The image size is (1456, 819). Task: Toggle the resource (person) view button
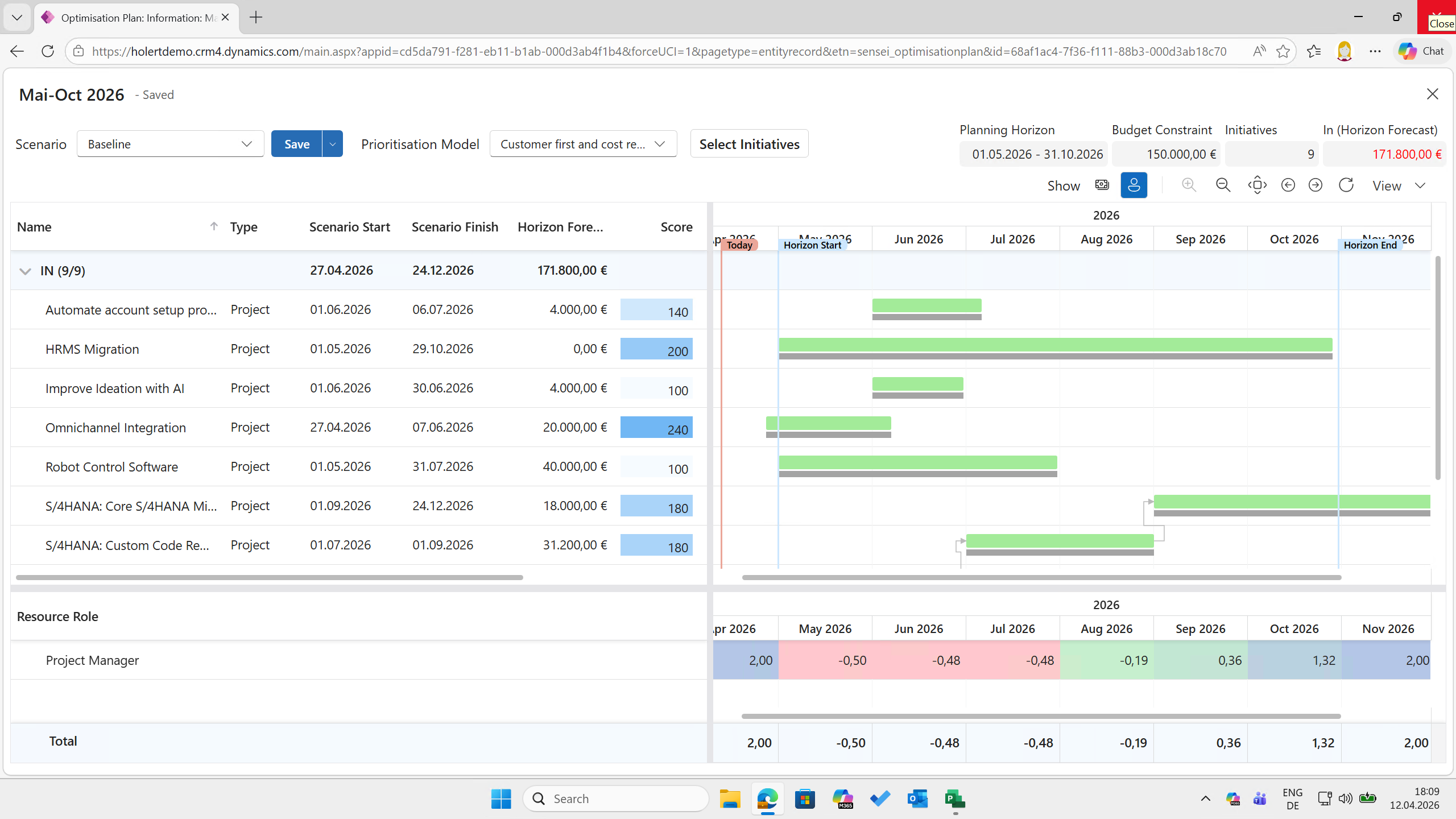click(1134, 185)
